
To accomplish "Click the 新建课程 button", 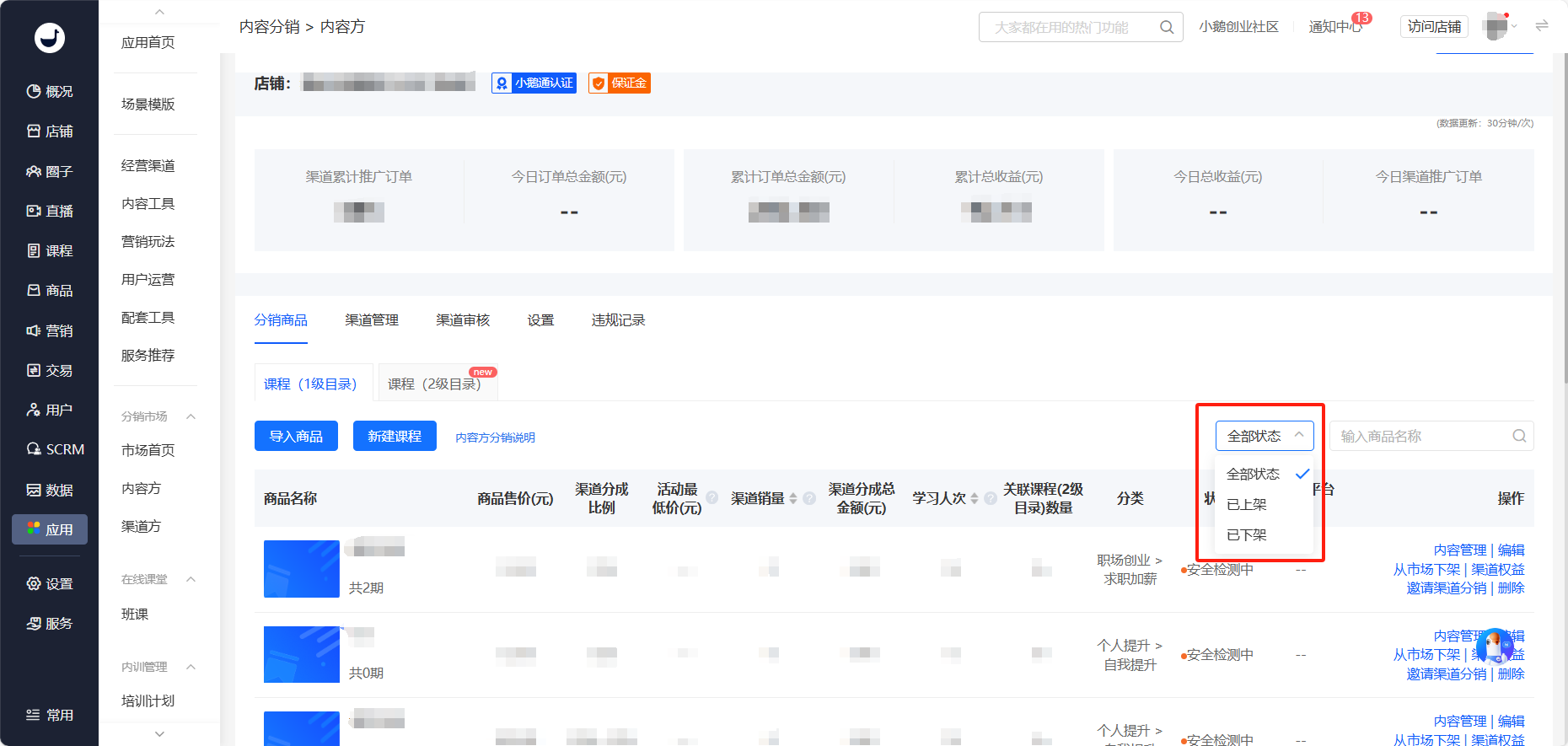I will (395, 436).
